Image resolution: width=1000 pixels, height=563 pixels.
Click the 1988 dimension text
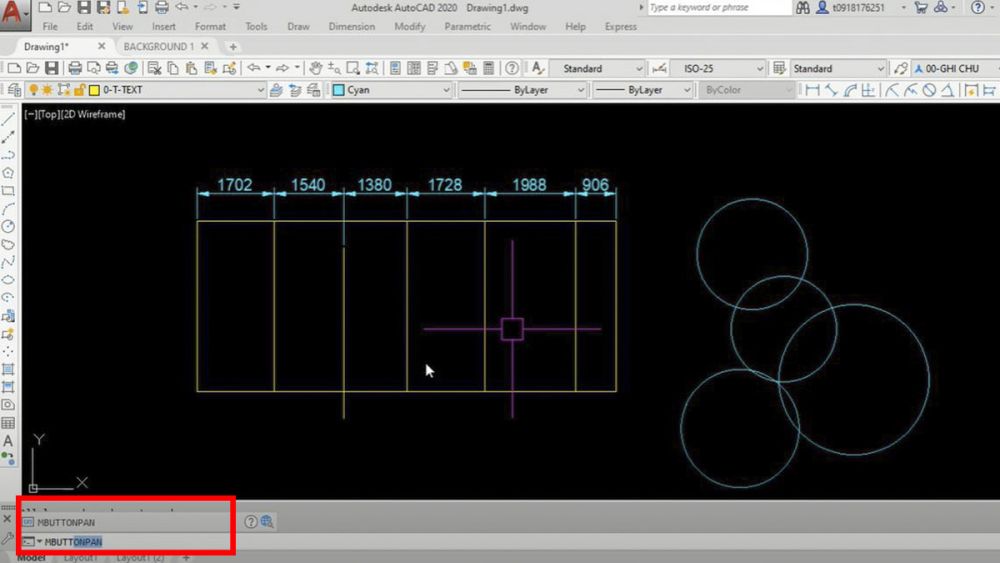coord(529,185)
